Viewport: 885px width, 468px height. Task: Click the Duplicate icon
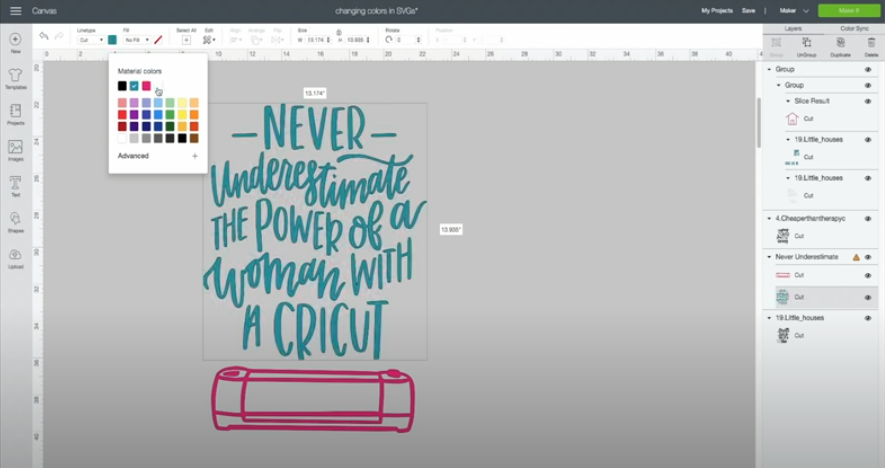click(840, 46)
